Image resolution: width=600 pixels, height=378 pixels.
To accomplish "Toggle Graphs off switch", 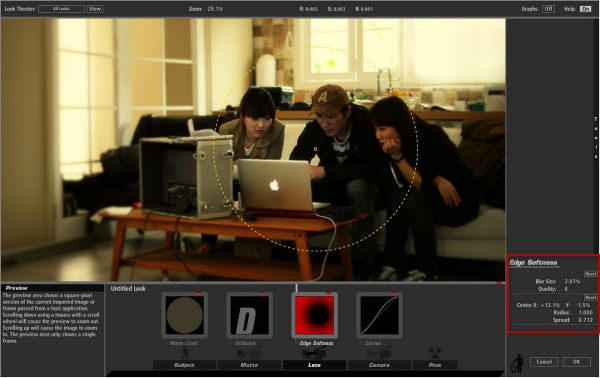I will point(548,8).
